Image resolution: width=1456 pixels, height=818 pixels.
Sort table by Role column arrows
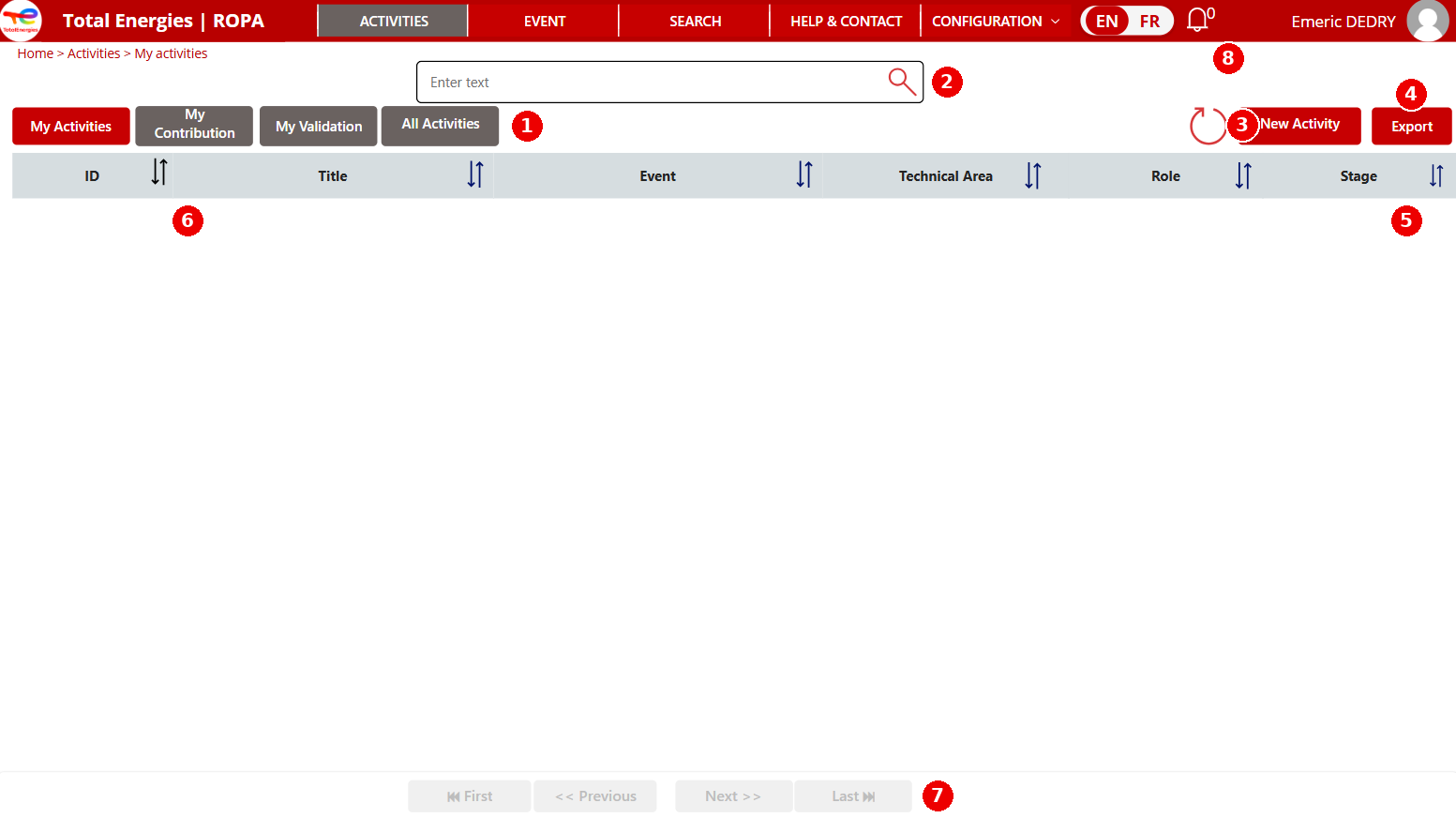1243,175
